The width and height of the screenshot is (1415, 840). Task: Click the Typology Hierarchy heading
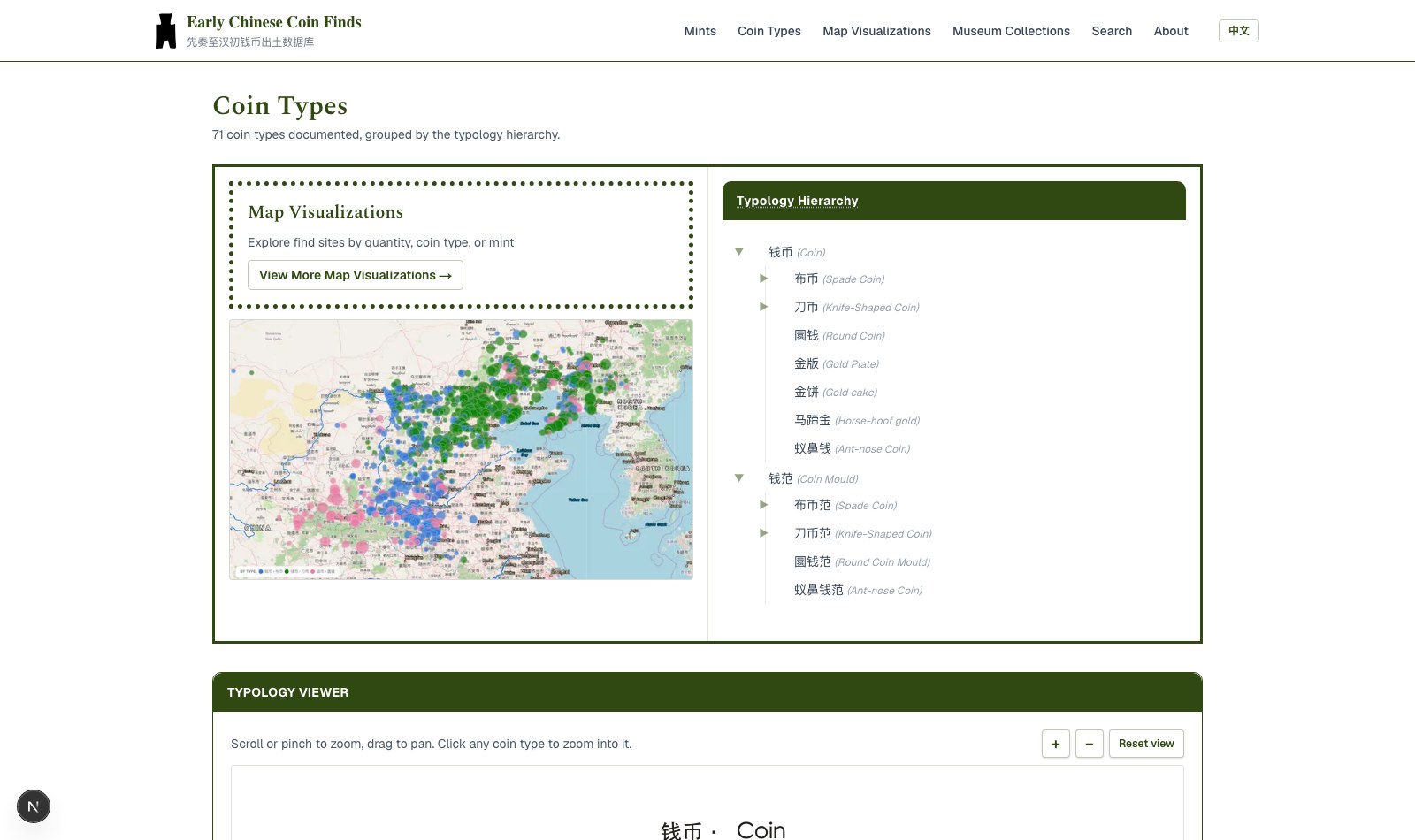[x=797, y=201]
